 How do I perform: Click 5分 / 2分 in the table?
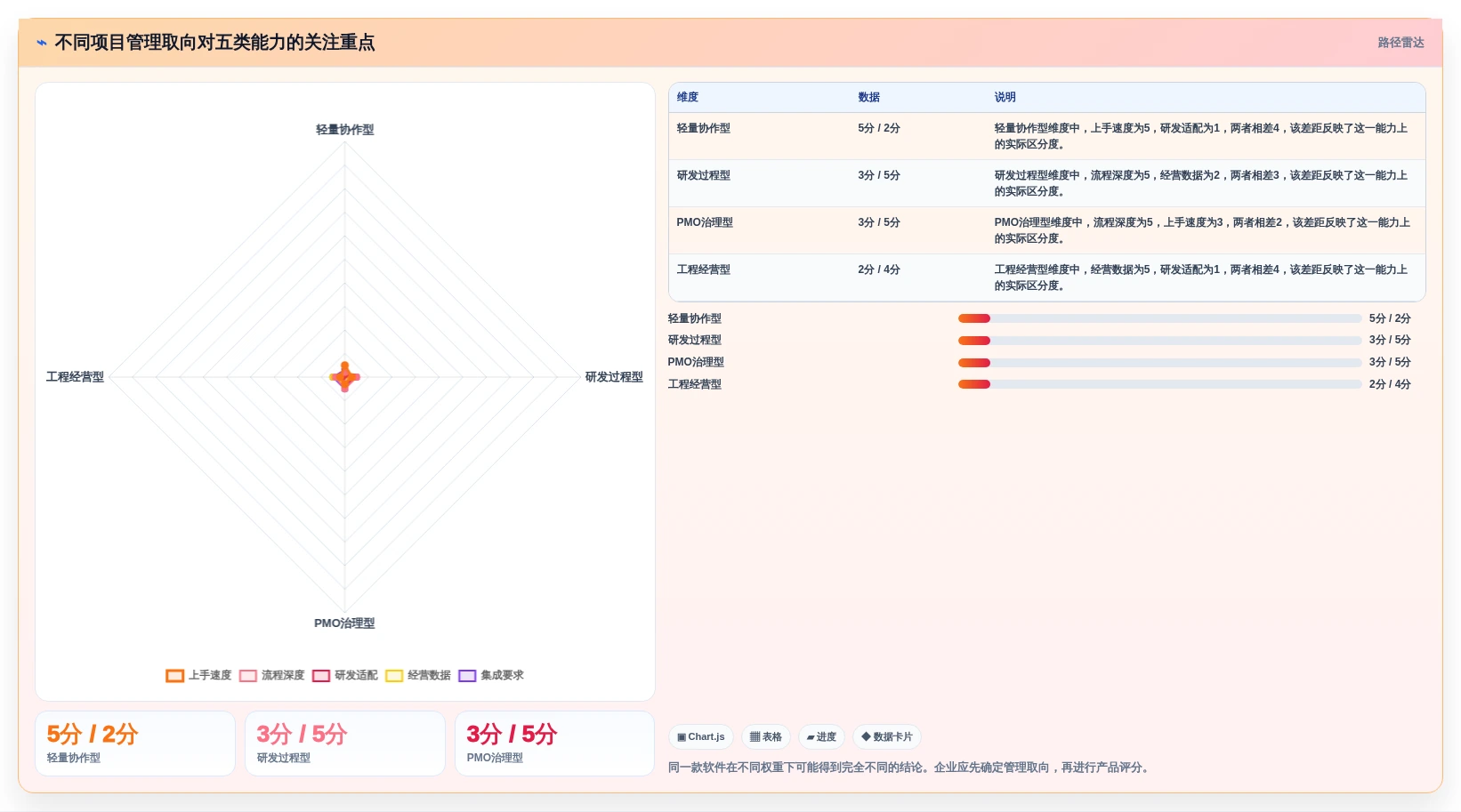pyautogui.click(x=879, y=128)
